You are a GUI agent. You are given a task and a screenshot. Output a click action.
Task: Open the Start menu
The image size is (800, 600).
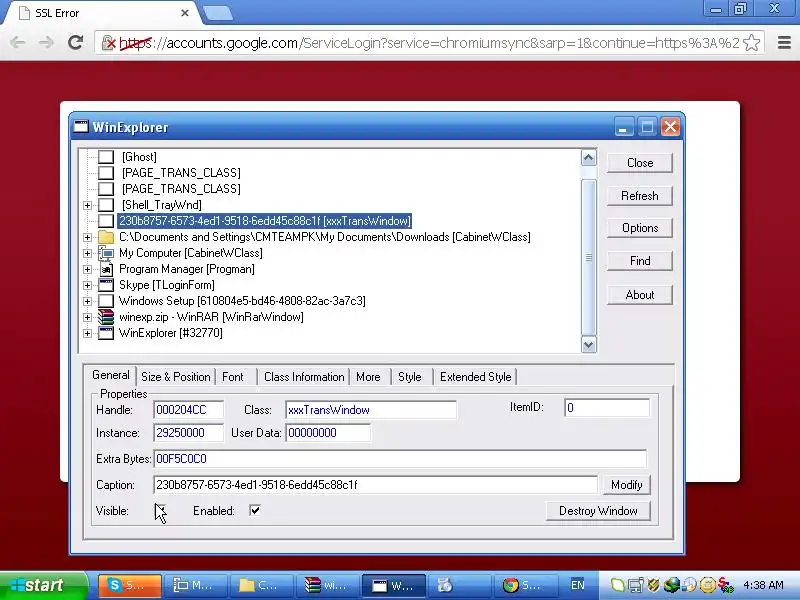coord(43,585)
